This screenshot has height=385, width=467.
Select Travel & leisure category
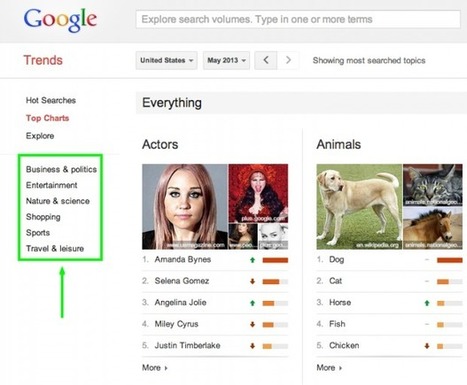pos(55,249)
